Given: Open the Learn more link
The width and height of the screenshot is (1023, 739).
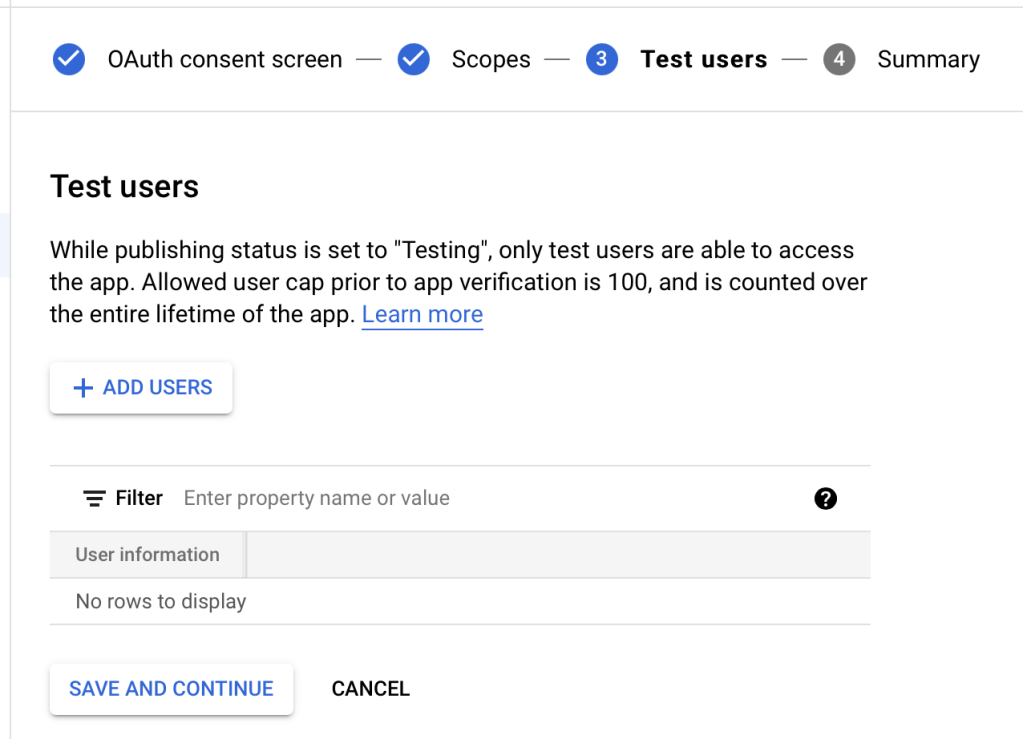Looking at the screenshot, I should point(422,315).
